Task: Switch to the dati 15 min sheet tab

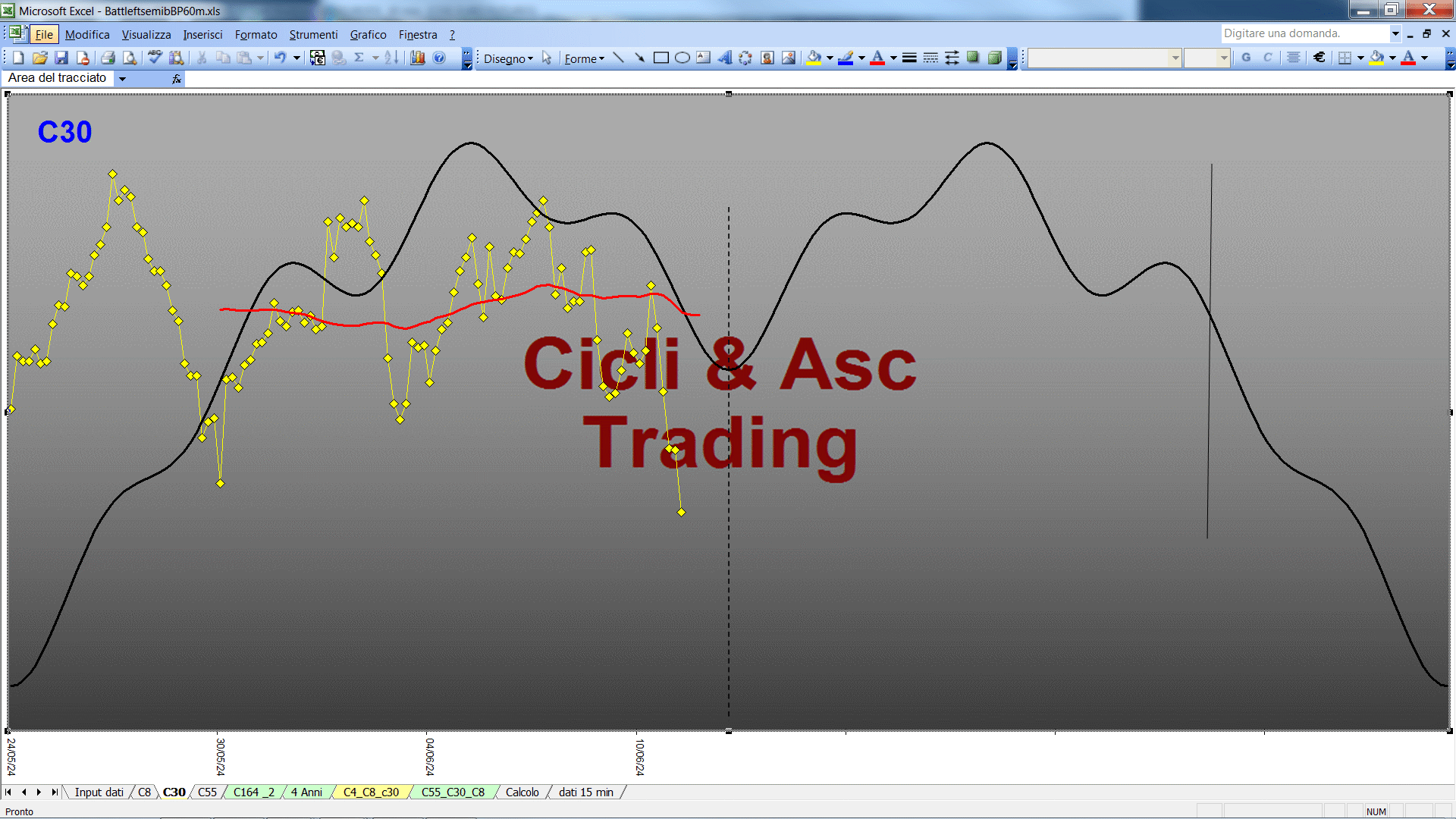Action: 586,792
